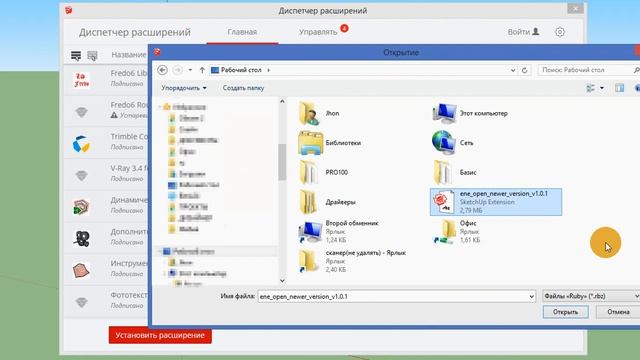Viewport: 640px width, 360px height.
Task: Select ene_open_newer_version_v1.0.1 extension file
Action: 496,202
